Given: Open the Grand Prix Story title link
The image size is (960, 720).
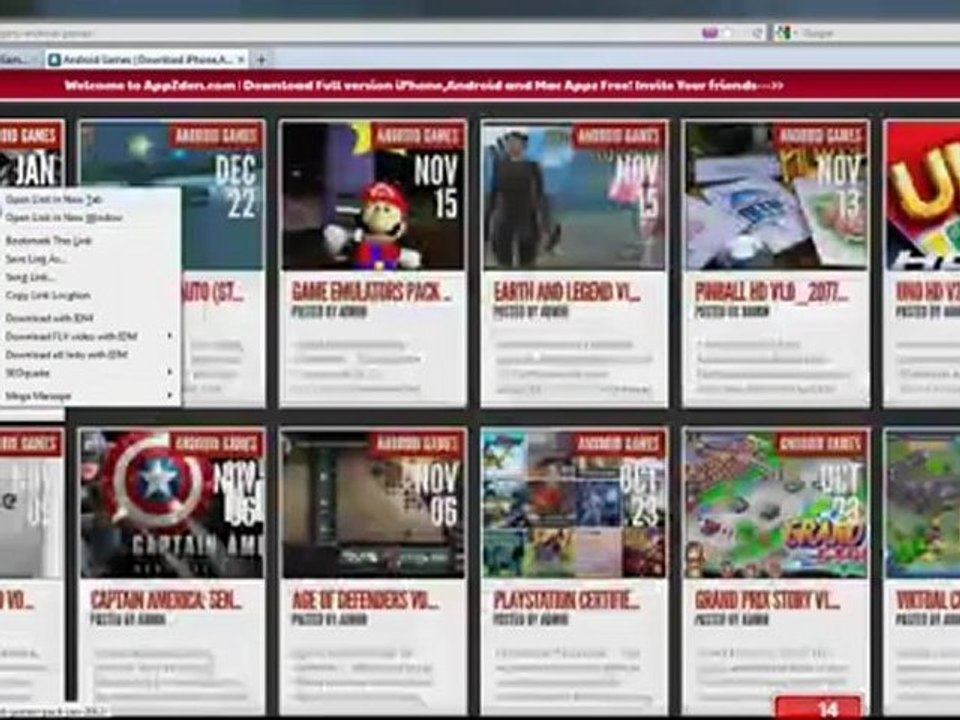Looking at the screenshot, I should point(768,600).
